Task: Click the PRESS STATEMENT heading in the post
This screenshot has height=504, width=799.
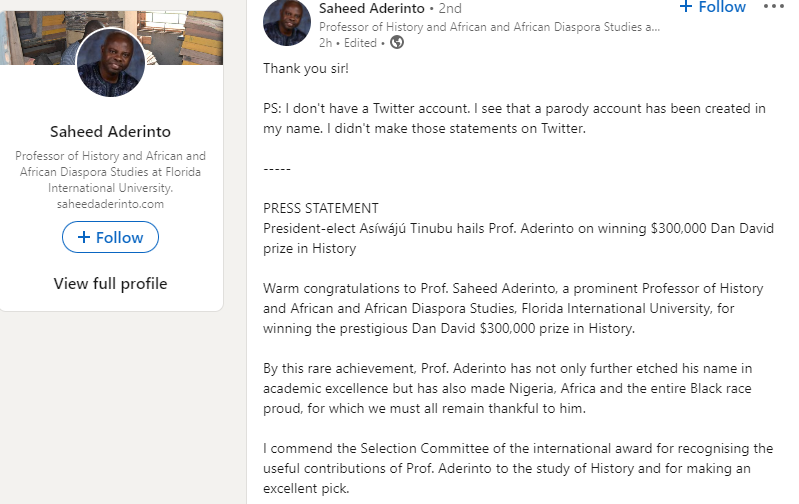Action: [x=321, y=208]
